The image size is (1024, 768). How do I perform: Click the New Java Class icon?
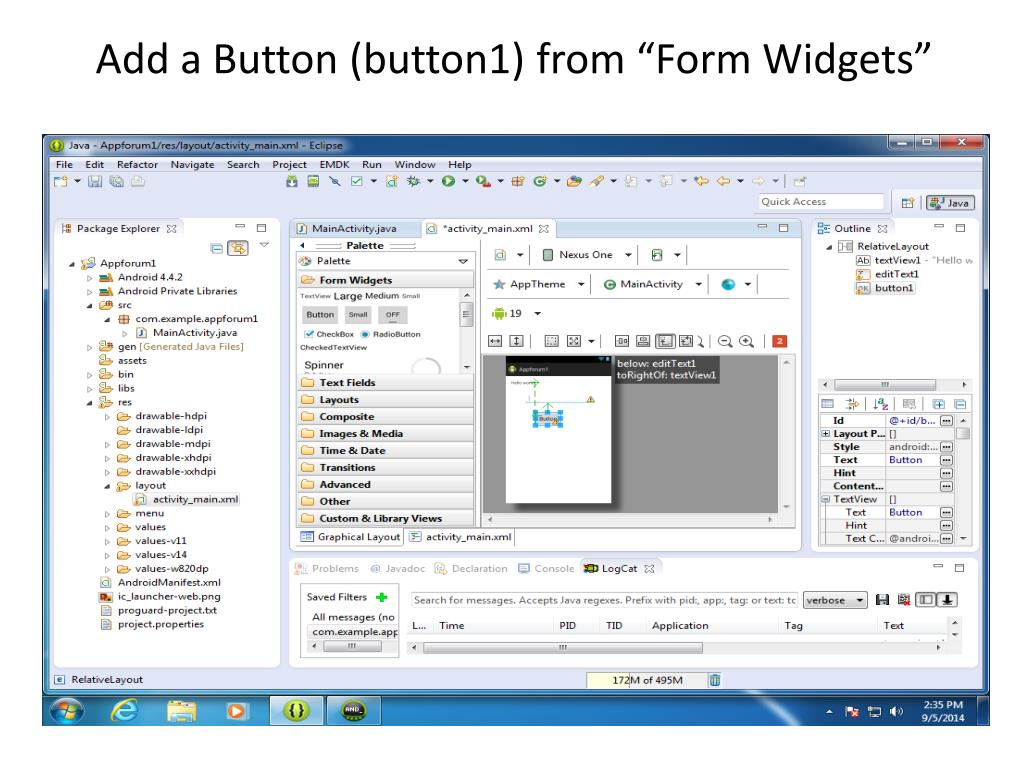539,182
